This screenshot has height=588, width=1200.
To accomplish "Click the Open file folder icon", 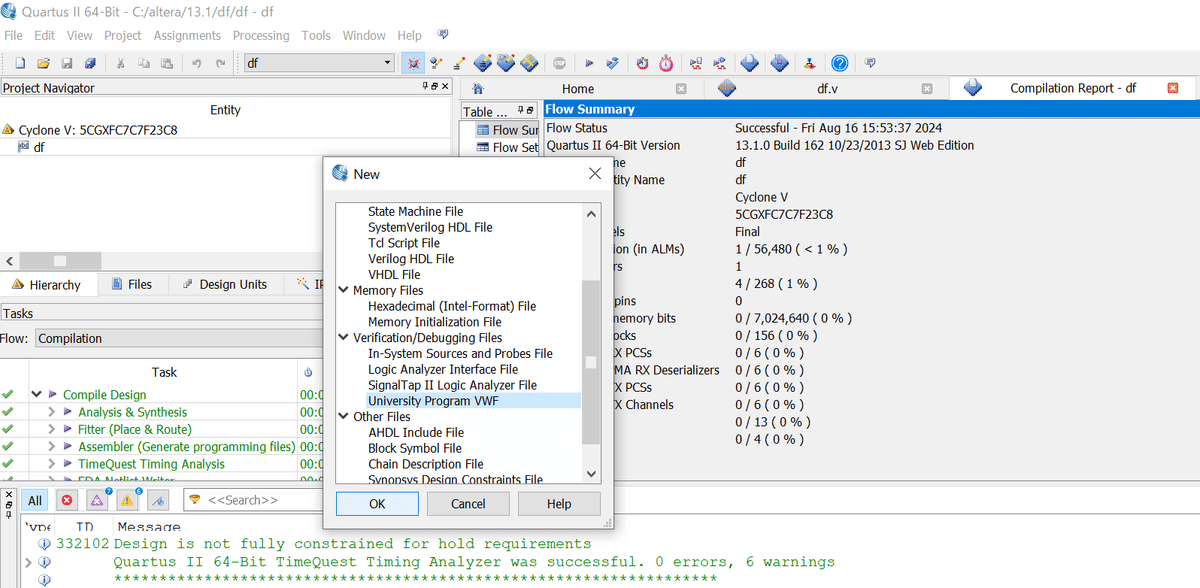I will 42,63.
